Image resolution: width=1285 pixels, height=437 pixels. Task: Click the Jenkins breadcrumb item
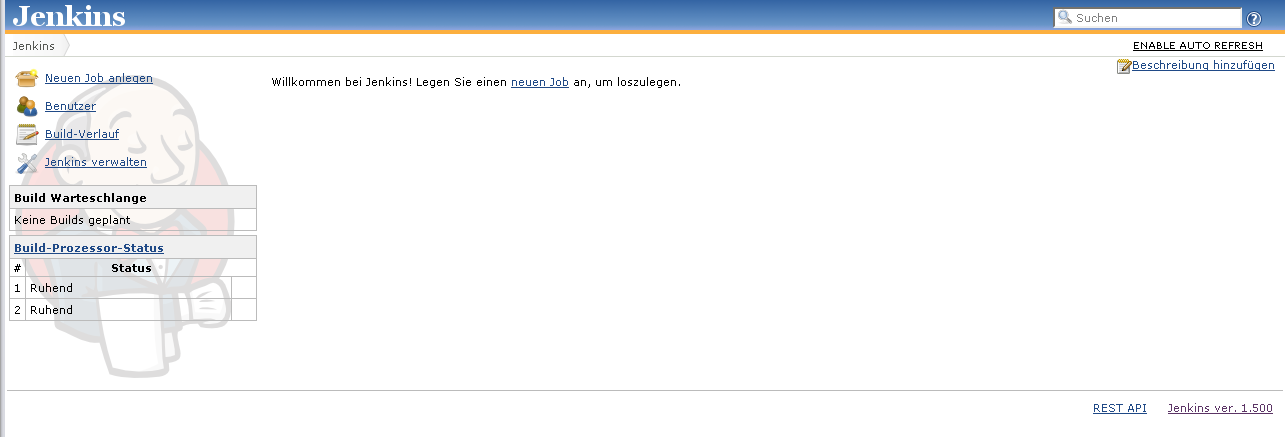(34, 46)
